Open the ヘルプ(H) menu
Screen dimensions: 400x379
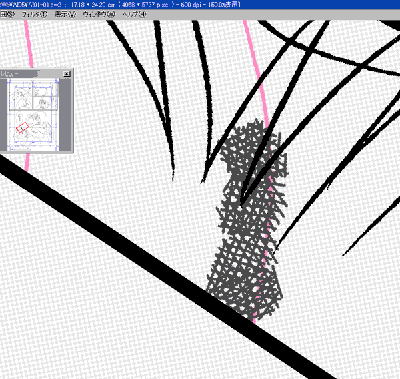134,14
